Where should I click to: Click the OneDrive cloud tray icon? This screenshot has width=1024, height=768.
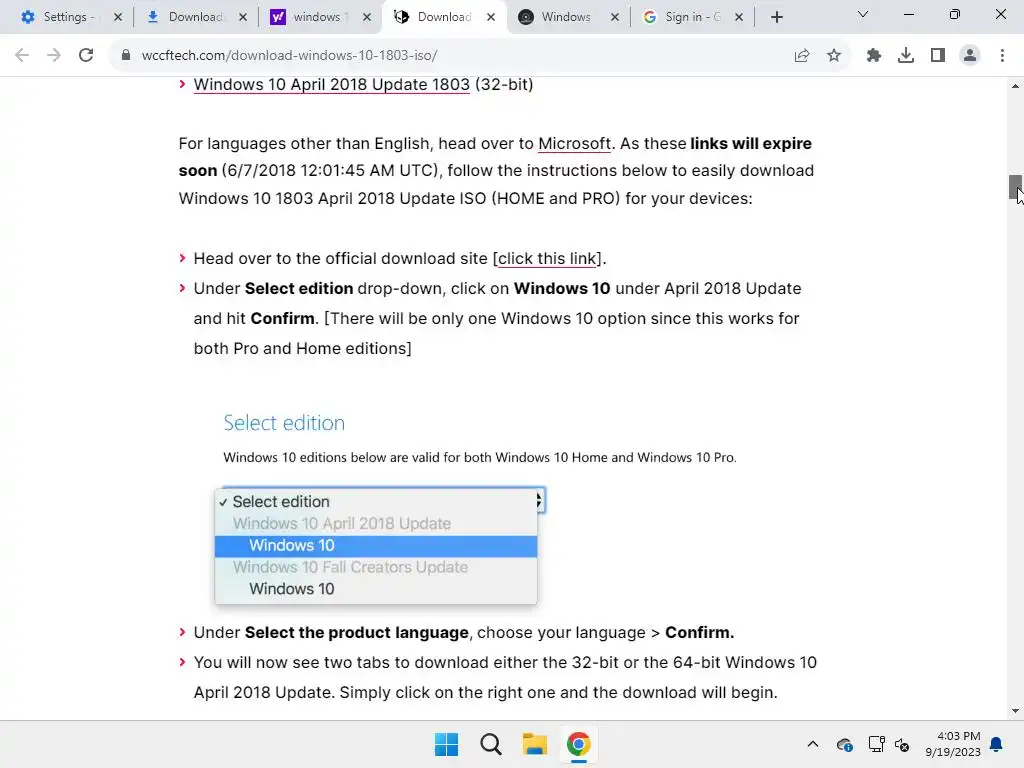844,744
